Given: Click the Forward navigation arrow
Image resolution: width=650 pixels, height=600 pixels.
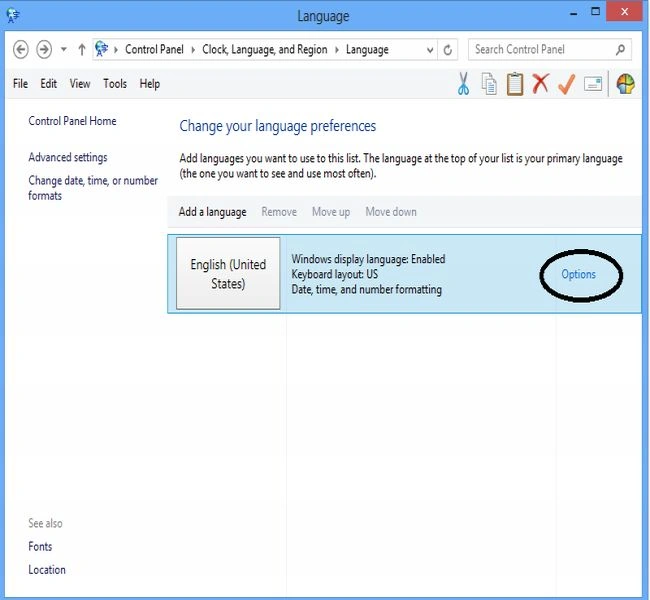Looking at the screenshot, I should [x=44, y=50].
